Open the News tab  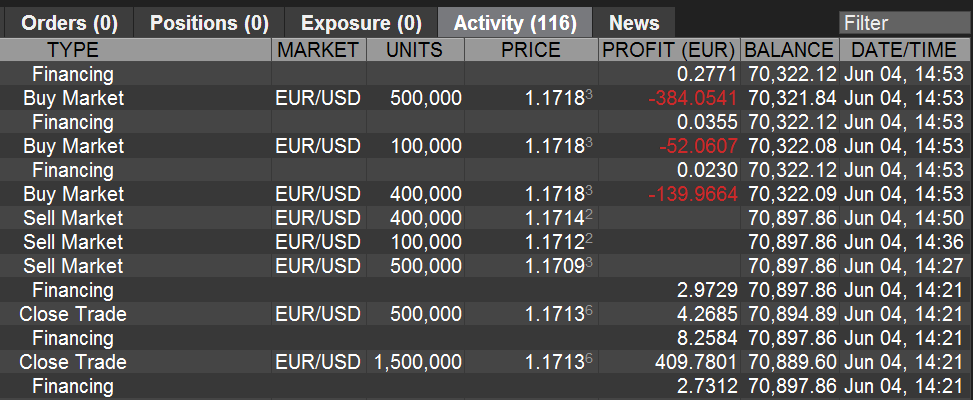[634, 23]
